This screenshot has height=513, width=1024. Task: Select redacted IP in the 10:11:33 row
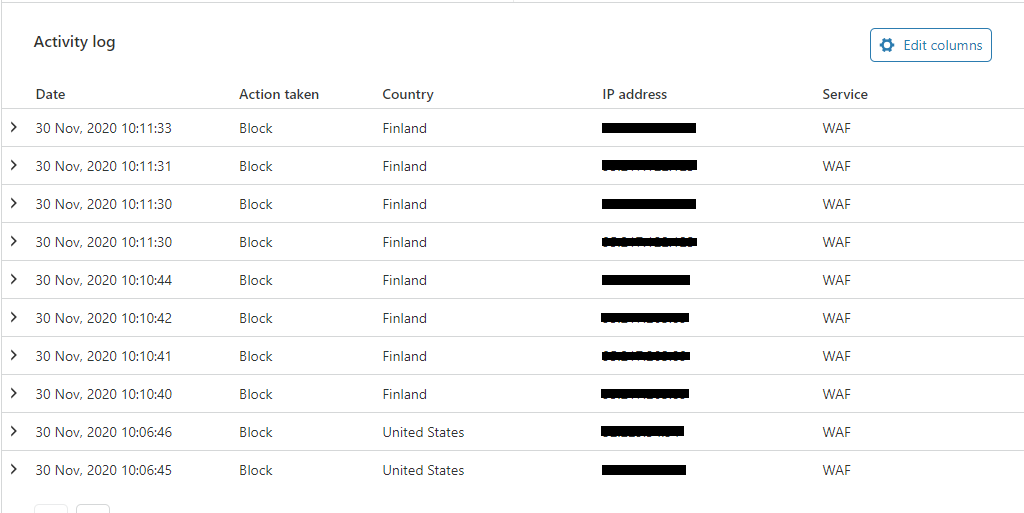[648, 128]
